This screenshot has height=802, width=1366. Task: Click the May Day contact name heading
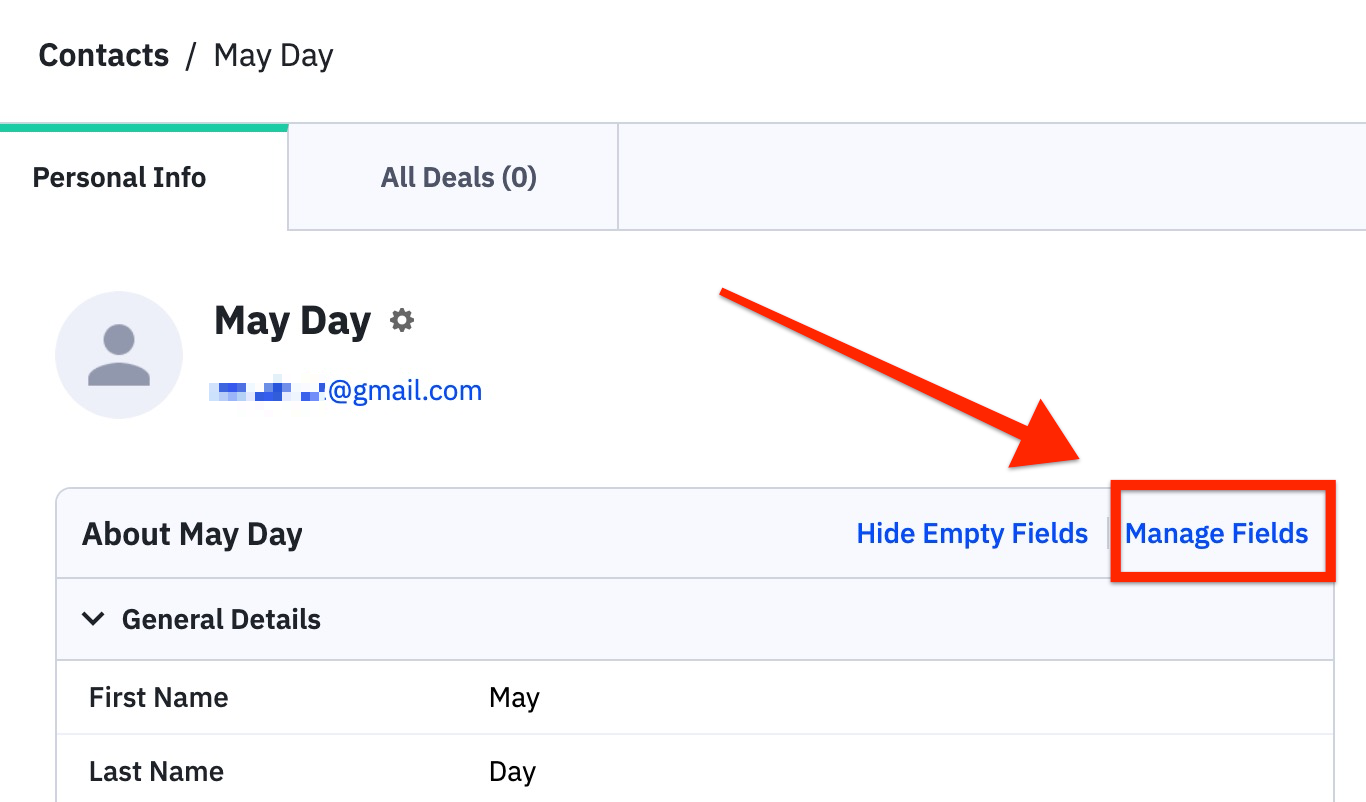point(292,321)
